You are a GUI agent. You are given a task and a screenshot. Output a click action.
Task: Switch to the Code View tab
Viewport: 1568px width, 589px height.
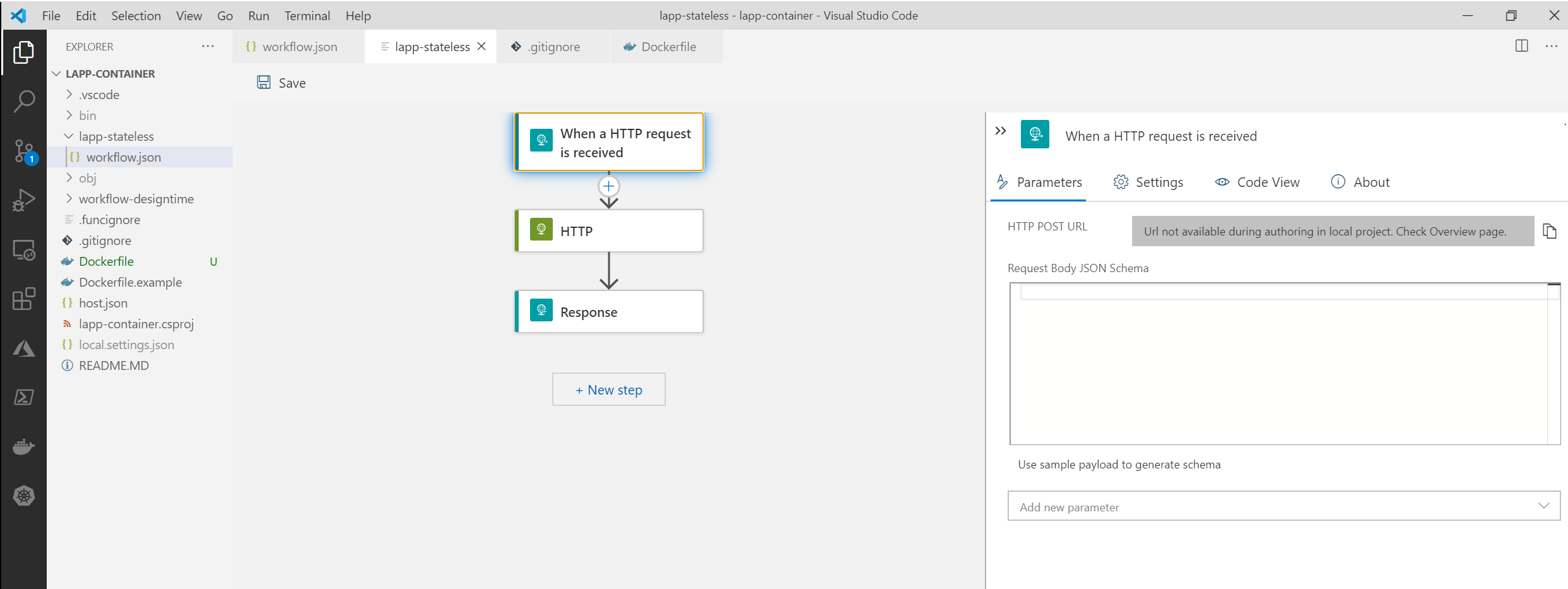(x=1257, y=182)
